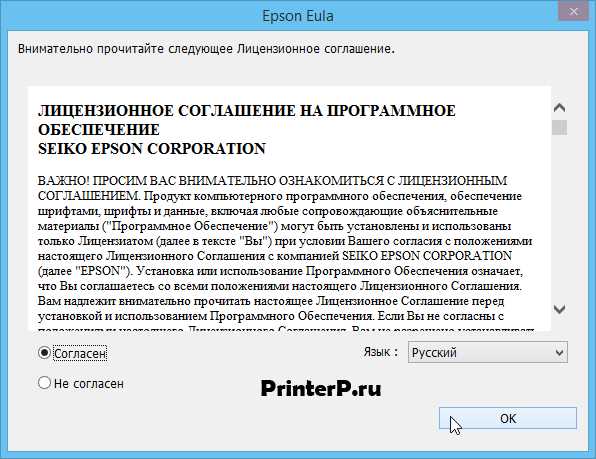Confirm with the OK button

coord(508,419)
